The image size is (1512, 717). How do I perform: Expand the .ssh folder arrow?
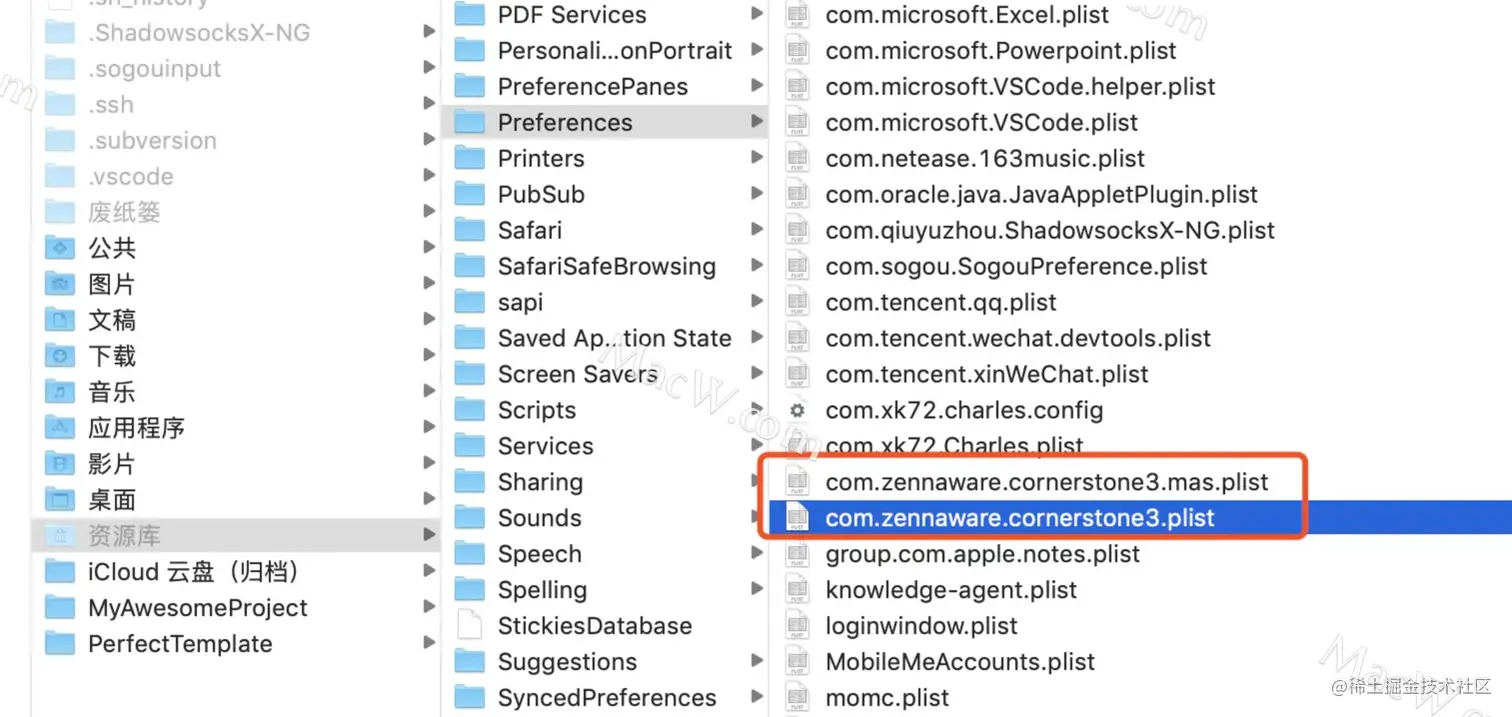tap(429, 104)
